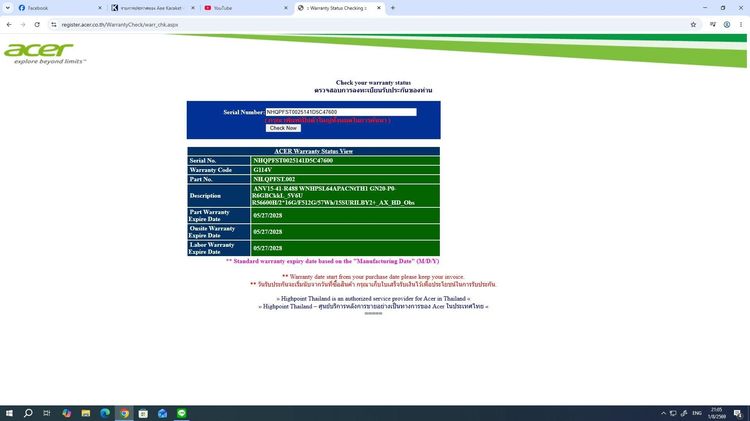Click the Check Now button

(x=283, y=128)
